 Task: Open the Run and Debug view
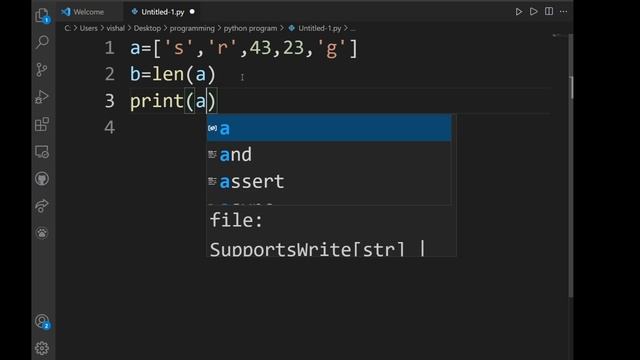pos(42,97)
